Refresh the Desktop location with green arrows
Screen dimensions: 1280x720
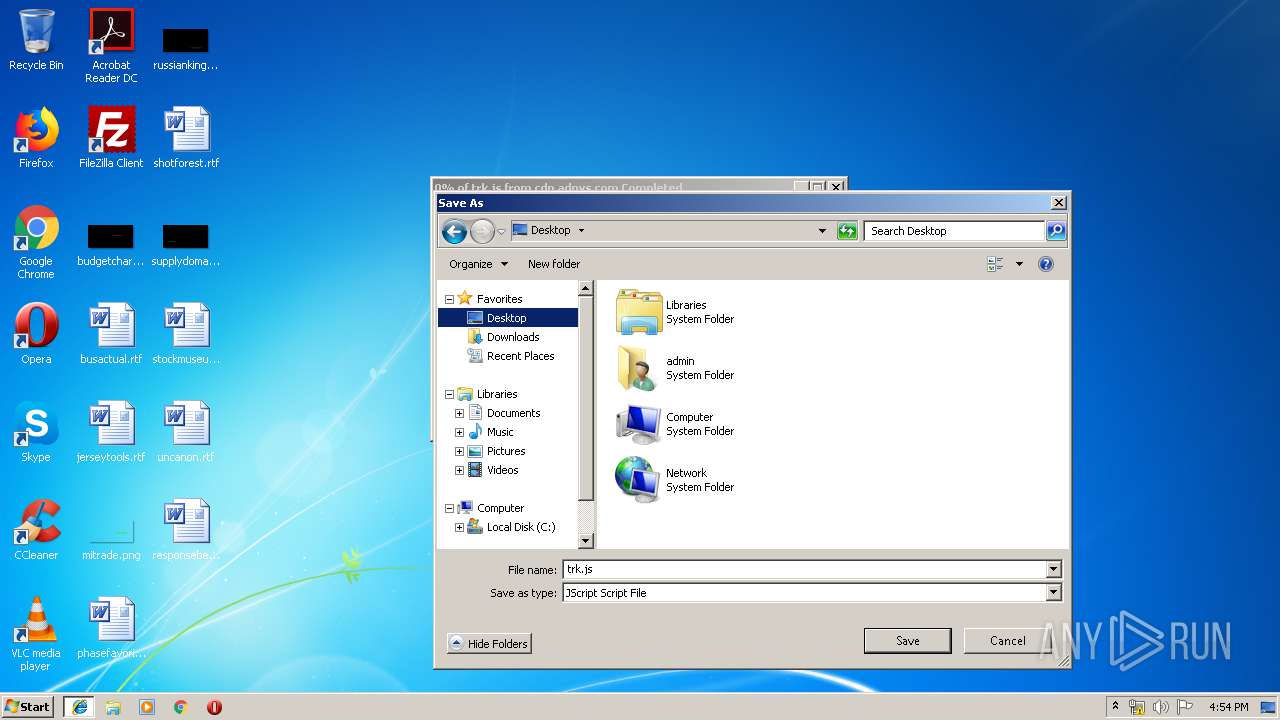(x=847, y=231)
